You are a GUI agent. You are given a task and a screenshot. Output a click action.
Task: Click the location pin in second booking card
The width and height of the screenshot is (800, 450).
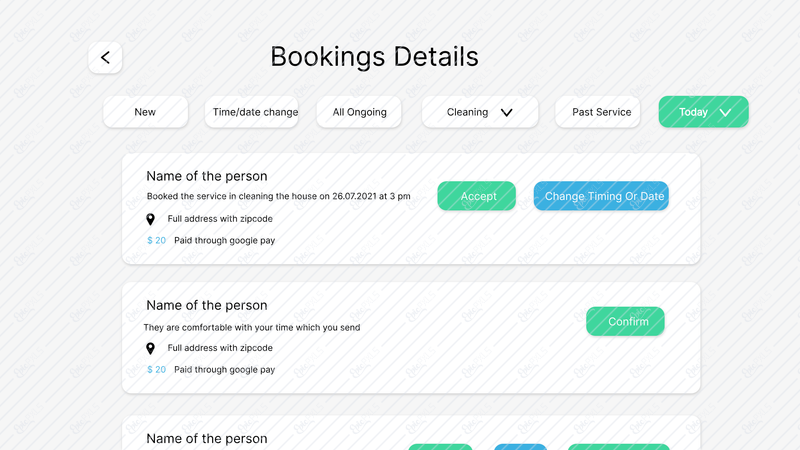(x=151, y=348)
